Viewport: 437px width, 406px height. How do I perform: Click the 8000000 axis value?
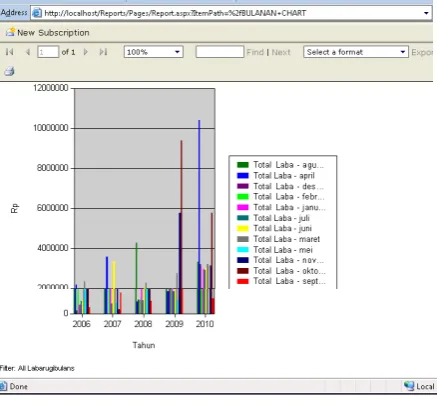click(x=53, y=168)
